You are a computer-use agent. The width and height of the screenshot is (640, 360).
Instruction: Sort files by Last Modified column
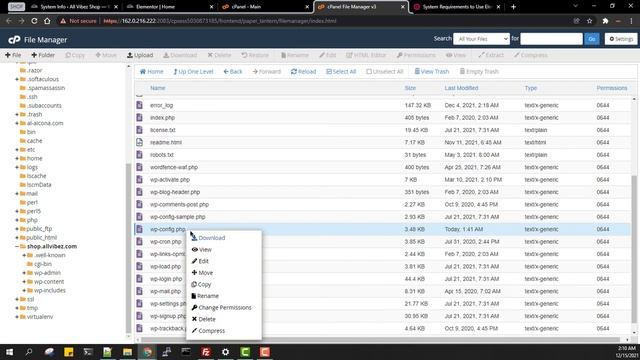(461, 88)
